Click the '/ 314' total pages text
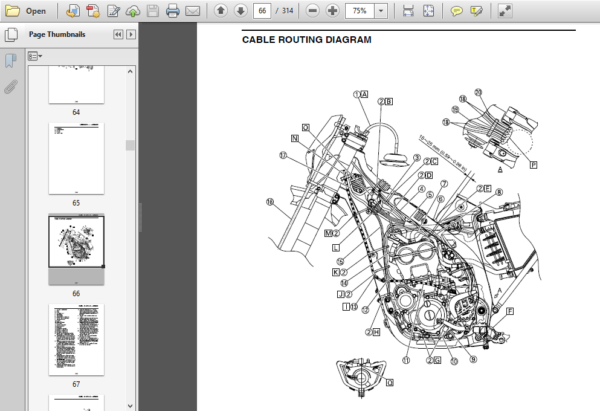 click(x=284, y=11)
